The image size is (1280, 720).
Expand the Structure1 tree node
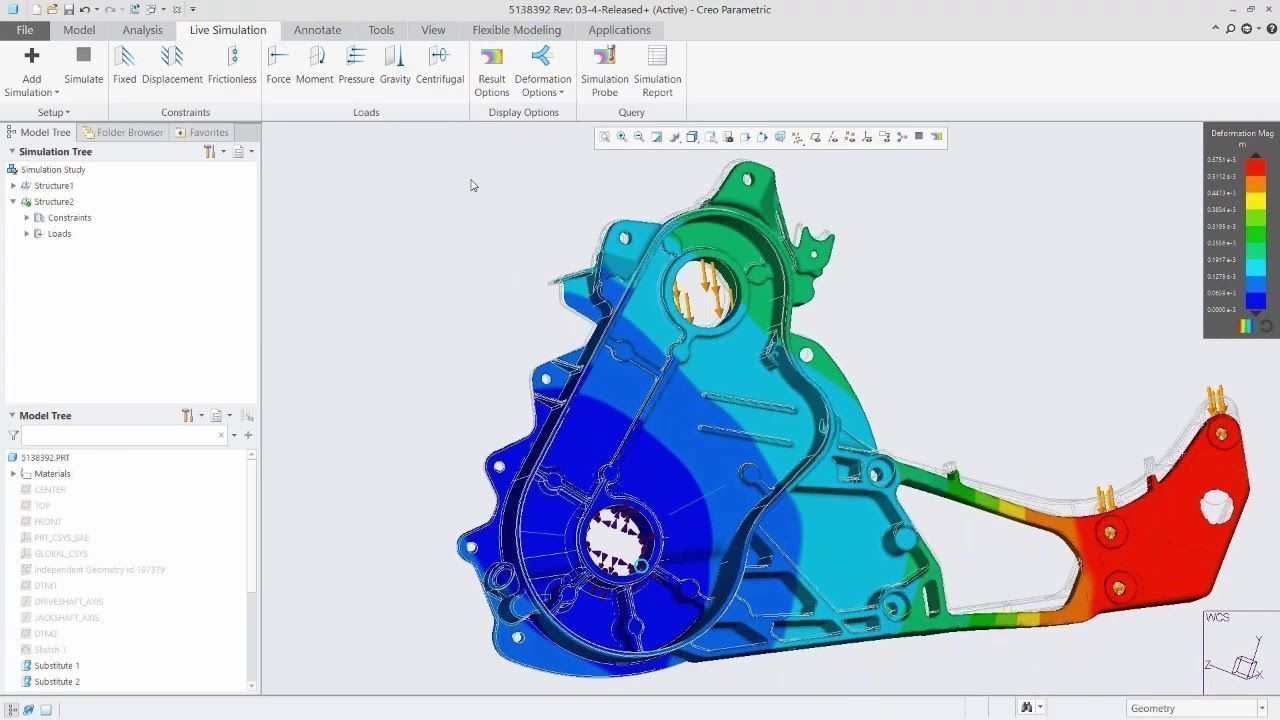coord(14,186)
